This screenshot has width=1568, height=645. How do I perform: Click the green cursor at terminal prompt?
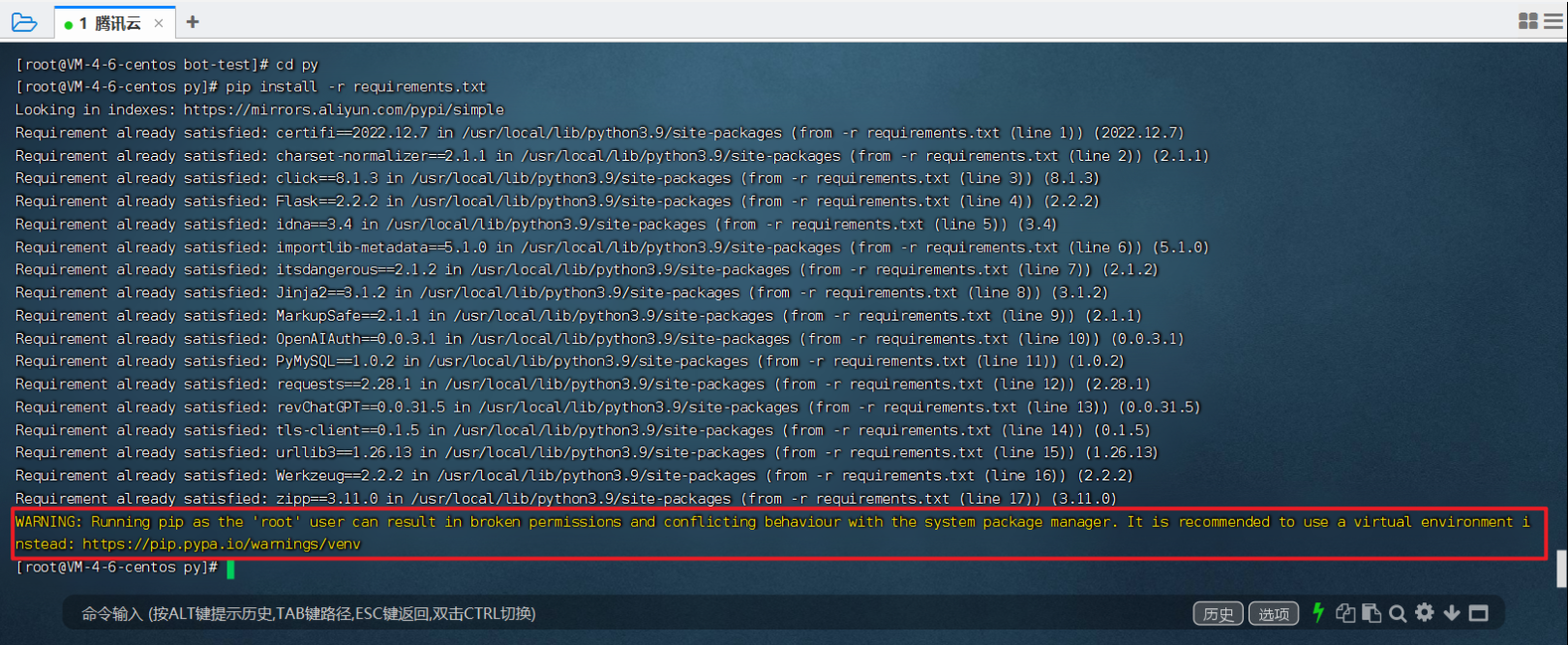(x=230, y=568)
